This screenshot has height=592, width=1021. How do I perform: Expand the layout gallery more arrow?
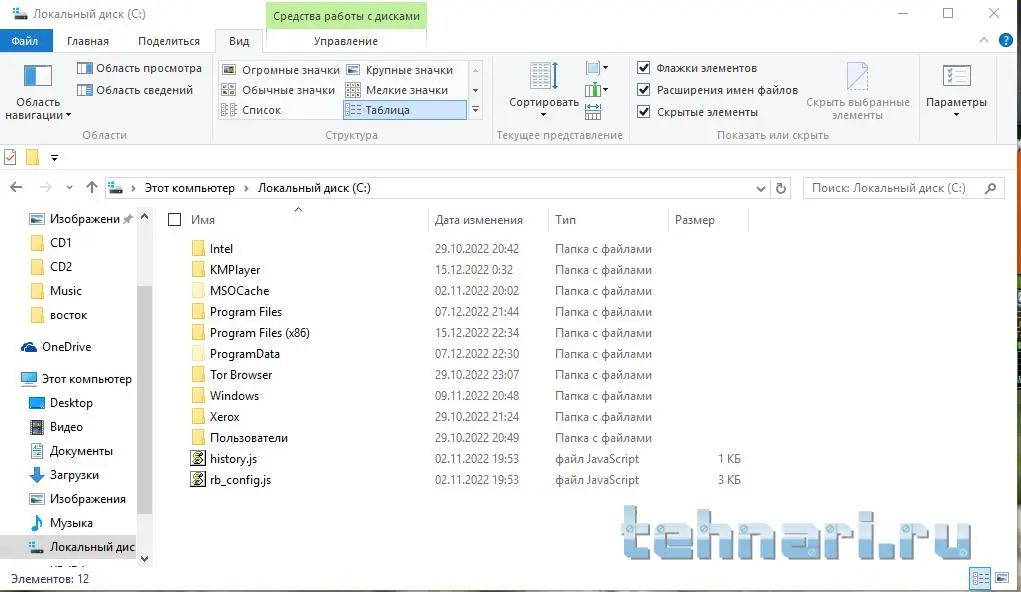pyautogui.click(x=475, y=110)
